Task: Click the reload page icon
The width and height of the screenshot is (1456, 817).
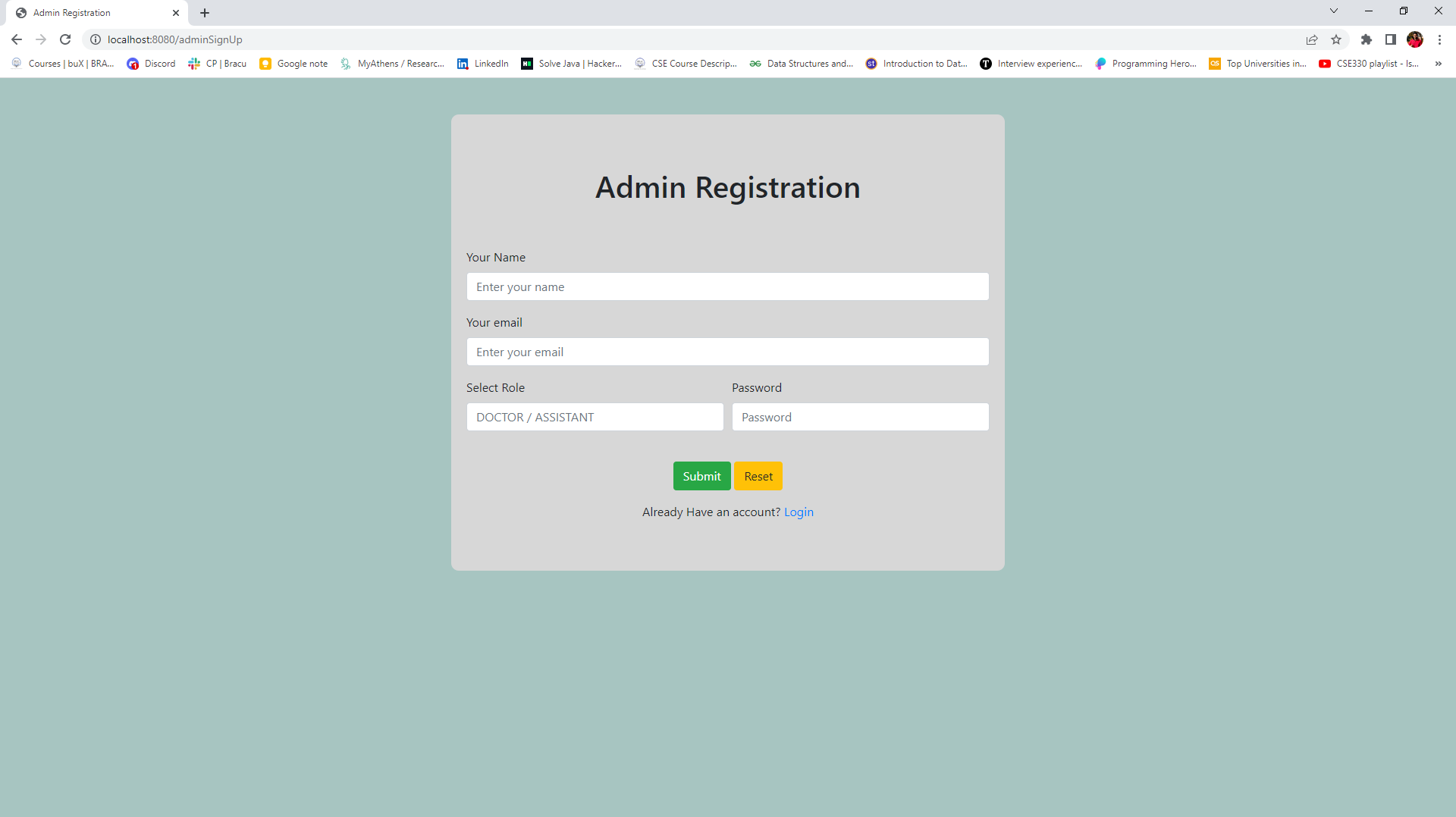Action: 65,39
